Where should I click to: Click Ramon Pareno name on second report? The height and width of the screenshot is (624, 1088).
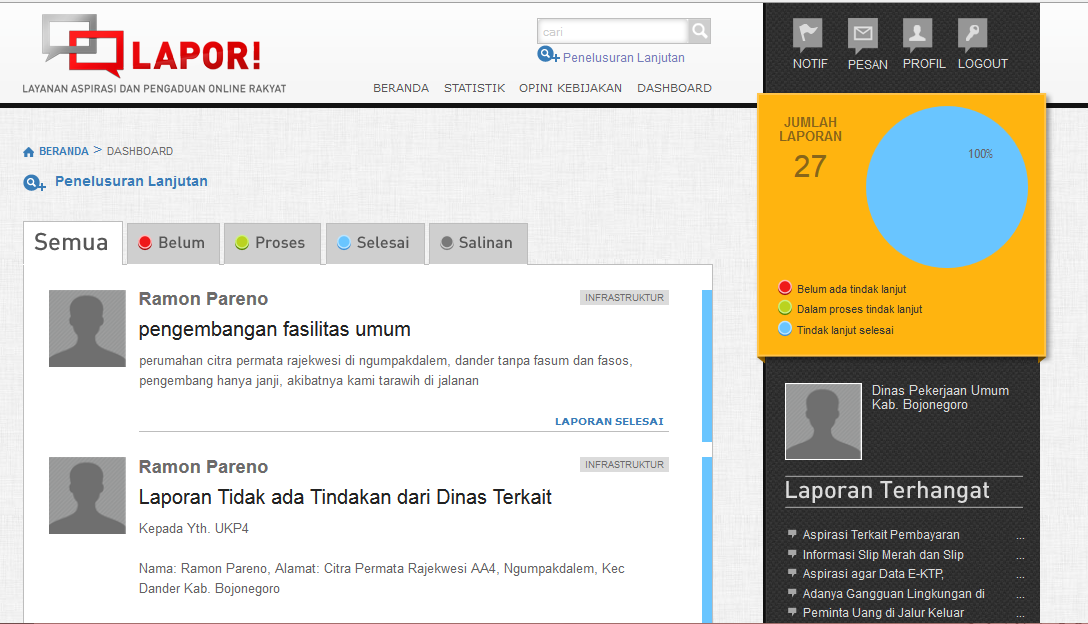coord(203,467)
